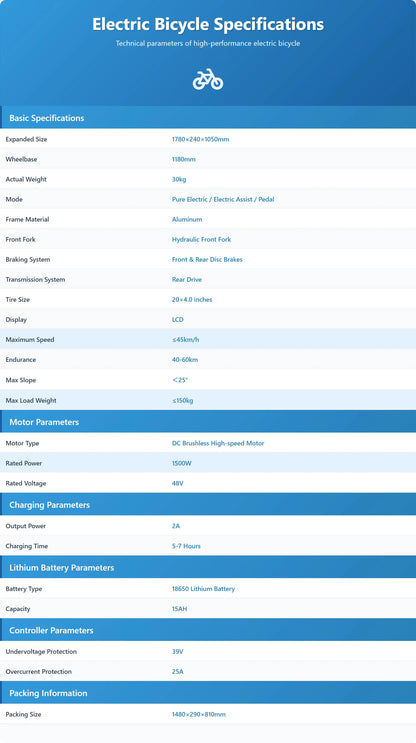Viewport: 416px width, 743px height.
Task: Click the bicycle icon in header
Action: tap(208, 79)
